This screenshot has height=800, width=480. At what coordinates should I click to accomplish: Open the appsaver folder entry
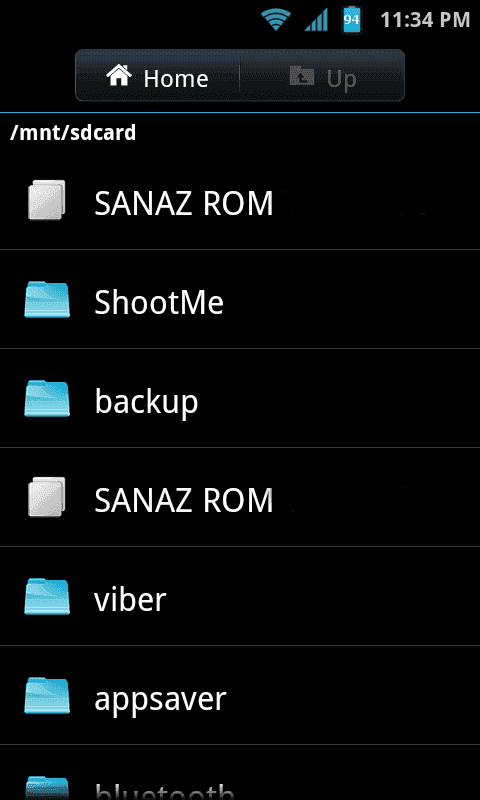tap(240, 695)
